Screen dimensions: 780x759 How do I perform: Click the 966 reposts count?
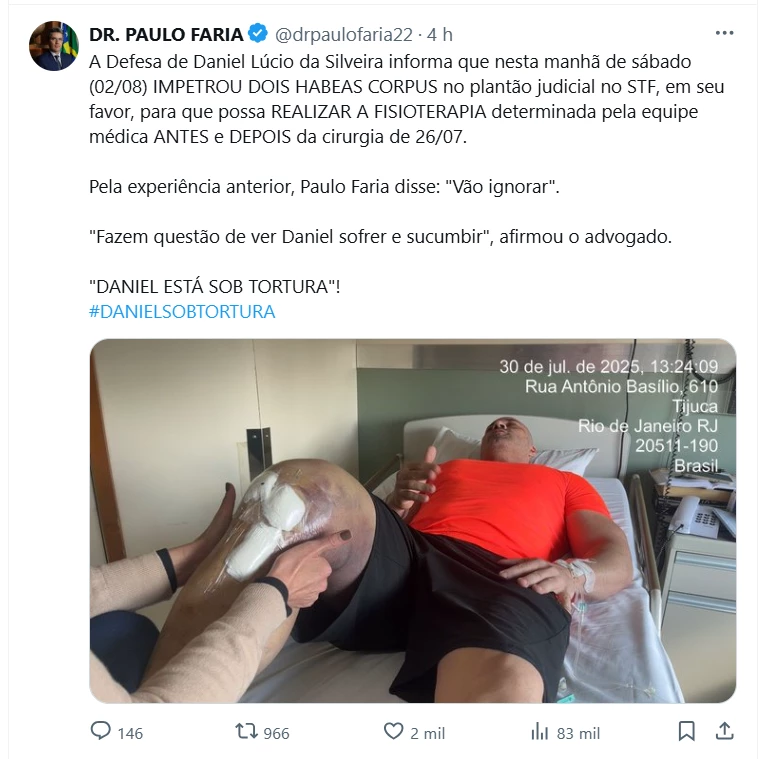(x=276, y=733)
